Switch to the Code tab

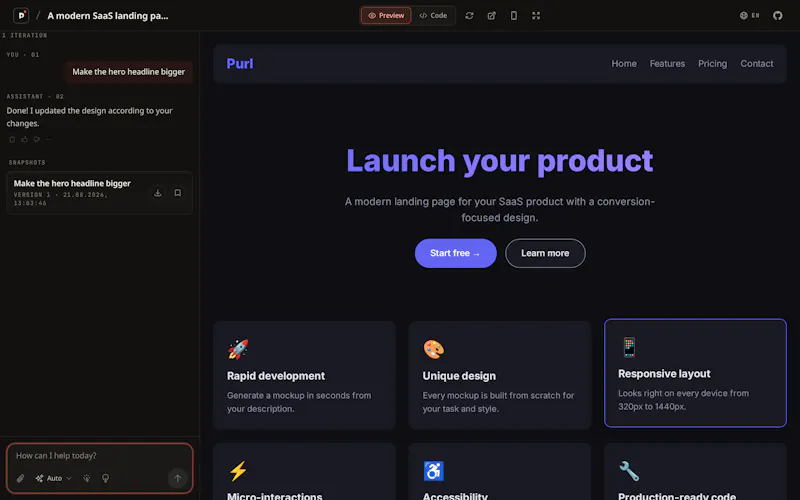pyautogui.click(x=433, y=15)
